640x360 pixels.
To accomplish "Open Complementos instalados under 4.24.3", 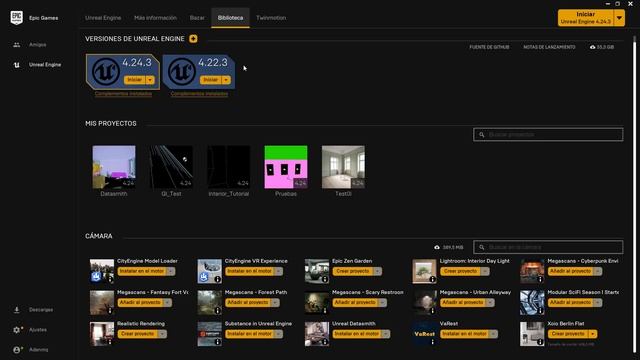I will [123, 94].
